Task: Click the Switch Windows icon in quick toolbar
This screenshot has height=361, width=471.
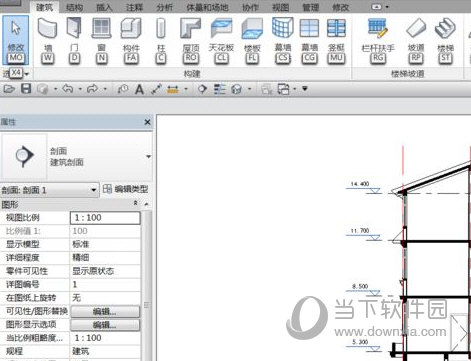Action: pos(283,89)
